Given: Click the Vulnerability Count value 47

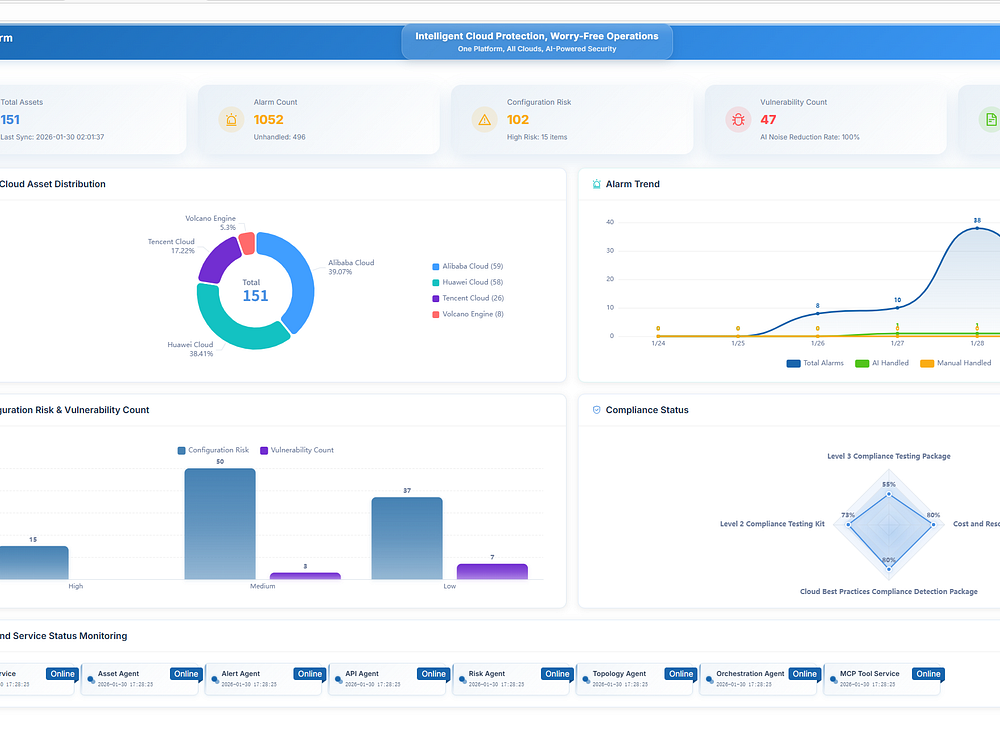Looking at the screenshot, I should (x=768, y=120).
